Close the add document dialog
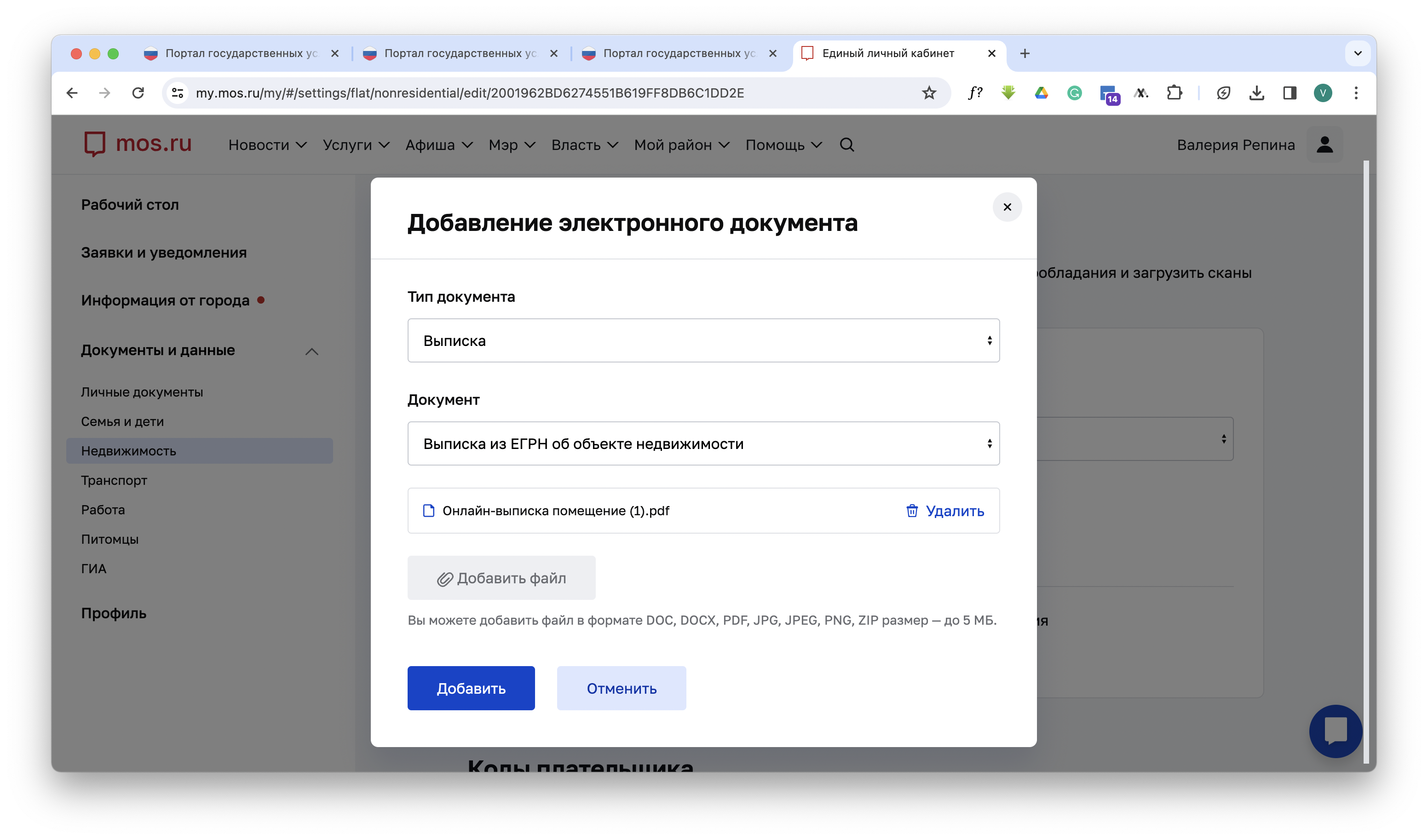This screenshot has width=1428, height=840. (x=1007, y=207)
